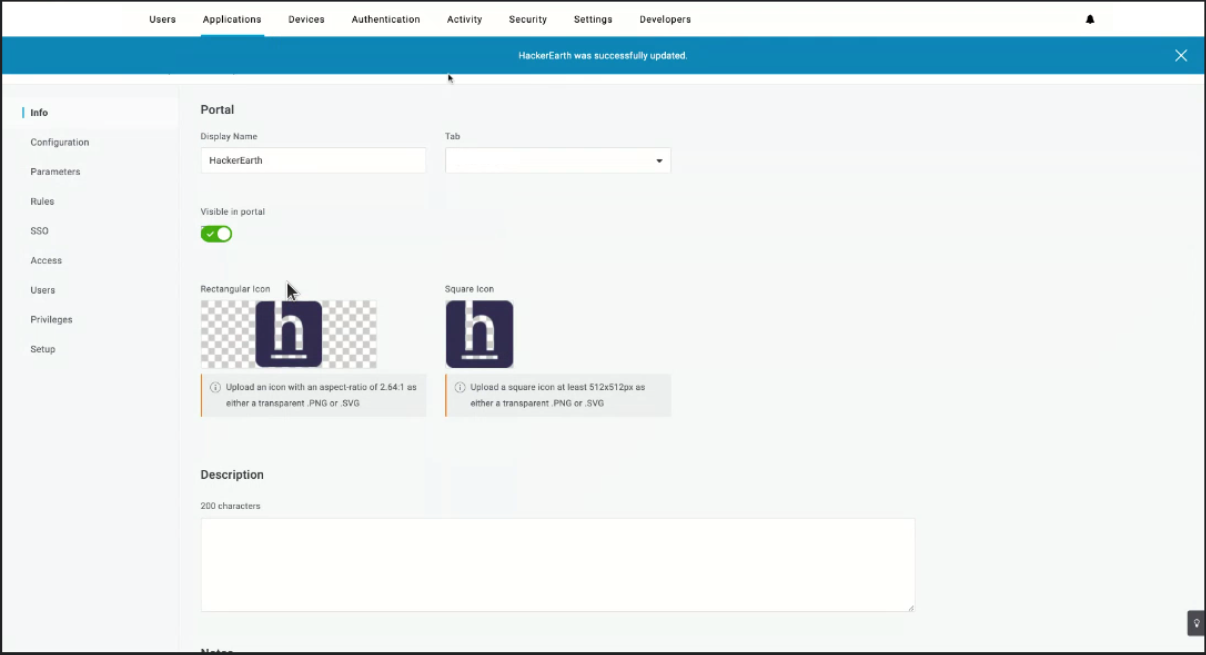Open the Parameters sidebar section
This screenshot has width=1206, height=655.
[55, 172]
